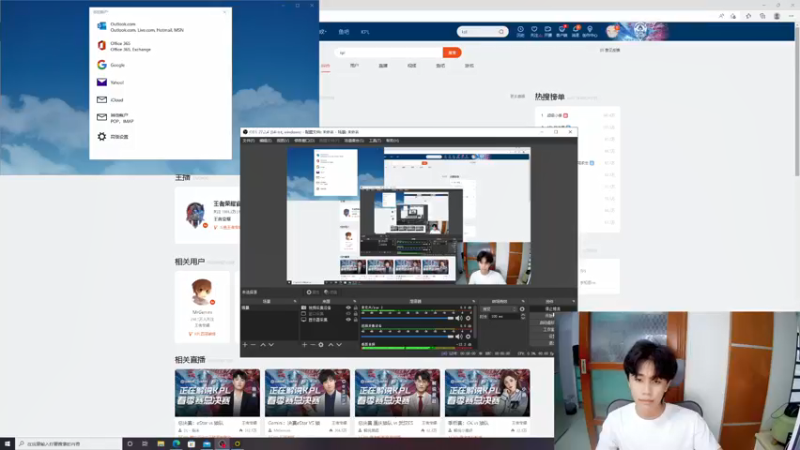Add a new source in OBS
Image resolution: width=800 pixels, height=450 pixels.
tap(305, 345)
